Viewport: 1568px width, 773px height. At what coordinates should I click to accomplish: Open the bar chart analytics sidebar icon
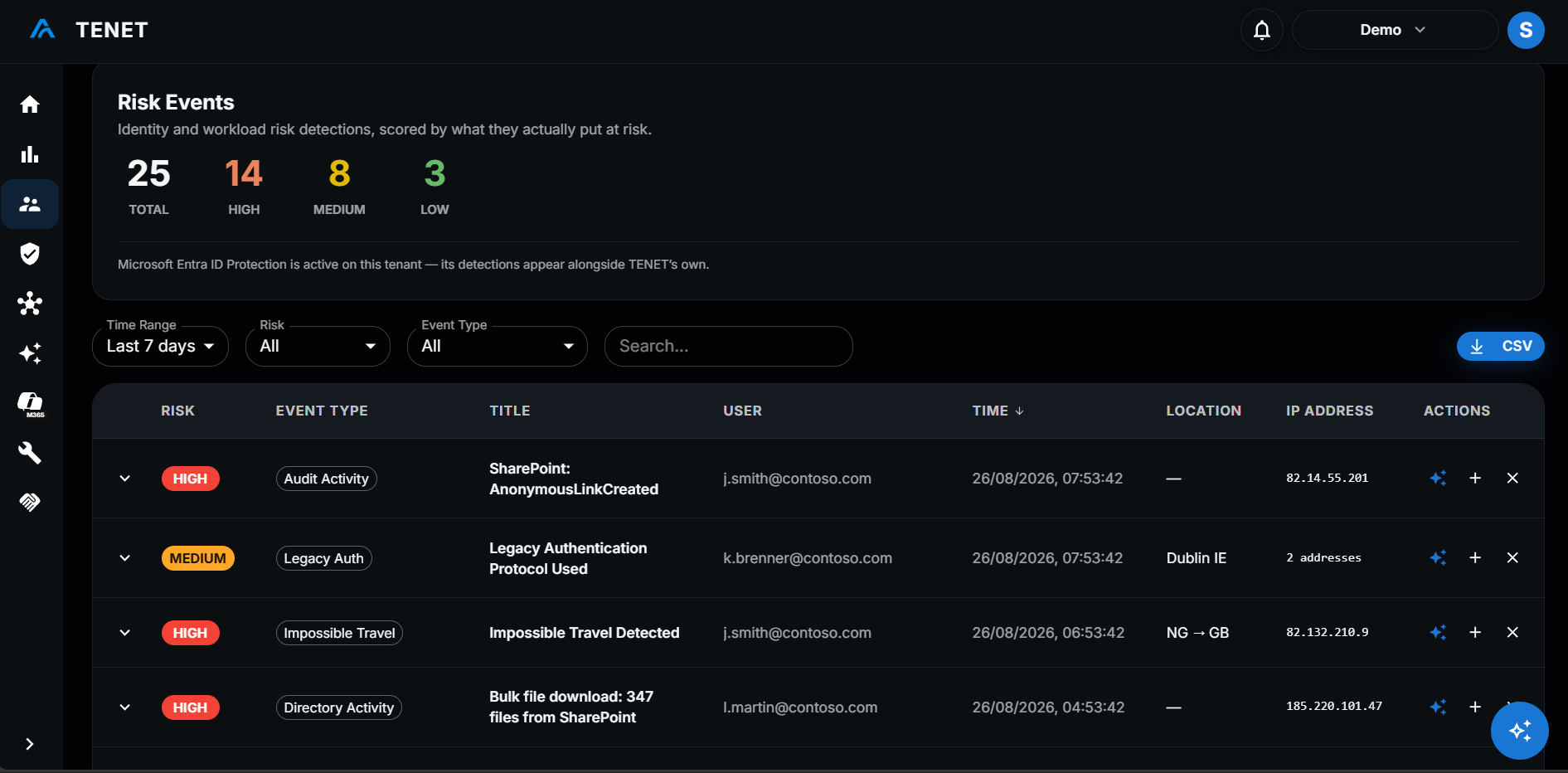(x=30, y=154)
